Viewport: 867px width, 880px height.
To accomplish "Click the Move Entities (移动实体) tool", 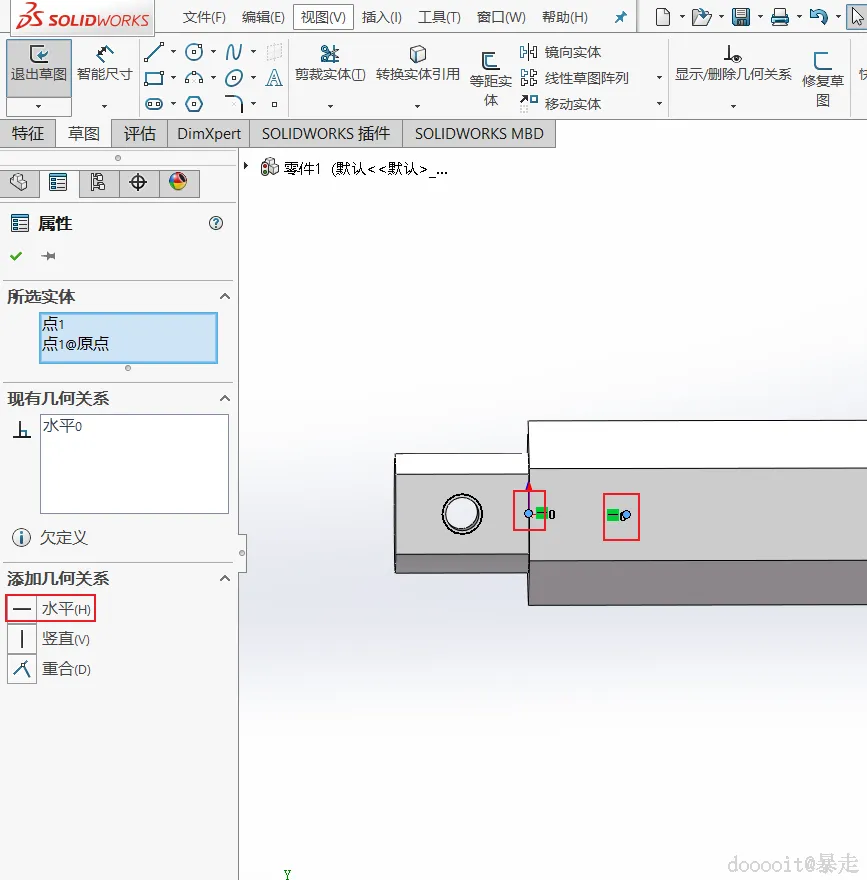I will (561, 104).
